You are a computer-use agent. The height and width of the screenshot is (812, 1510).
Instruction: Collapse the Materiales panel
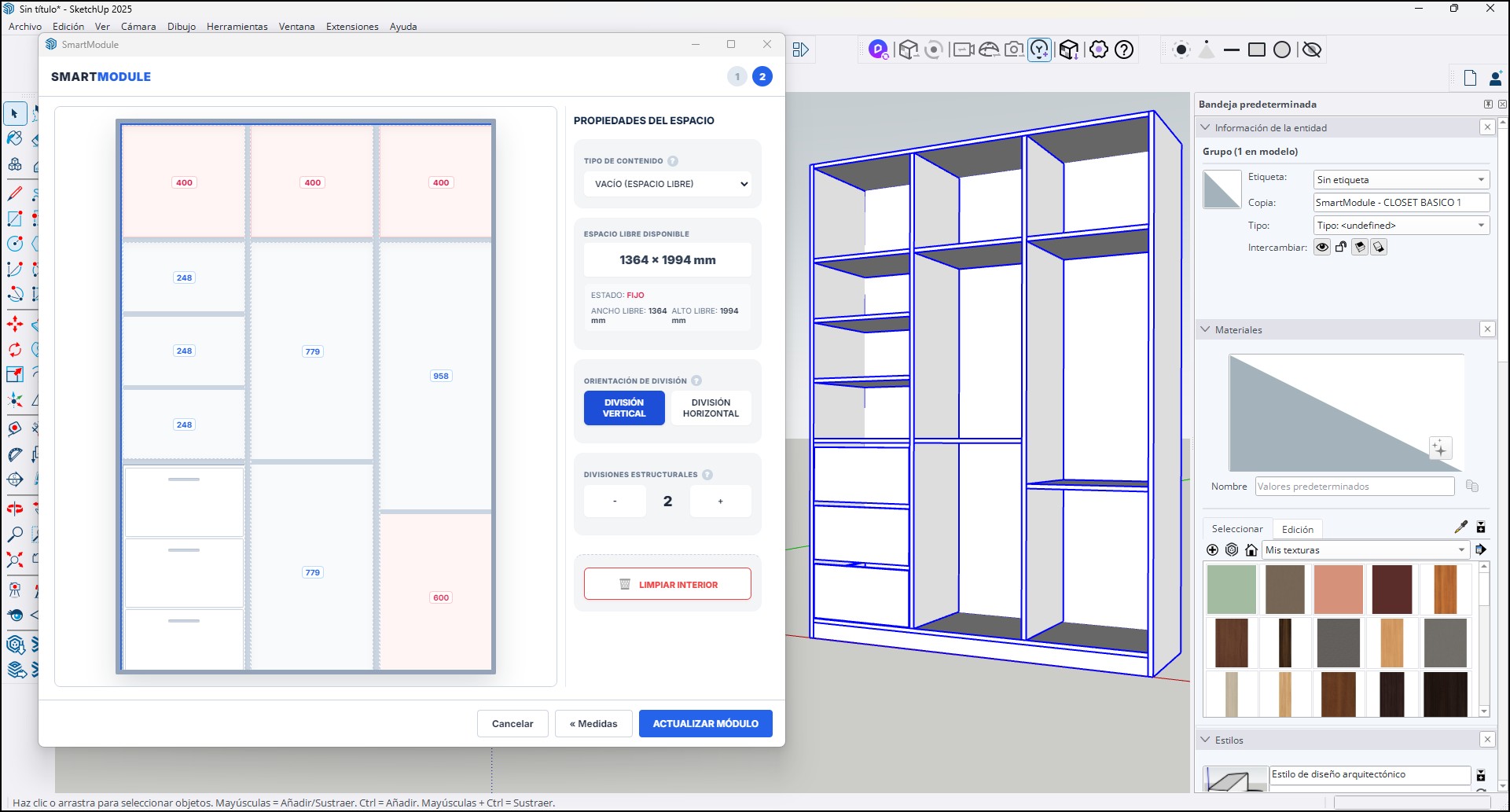click(x=1205, y=329)
